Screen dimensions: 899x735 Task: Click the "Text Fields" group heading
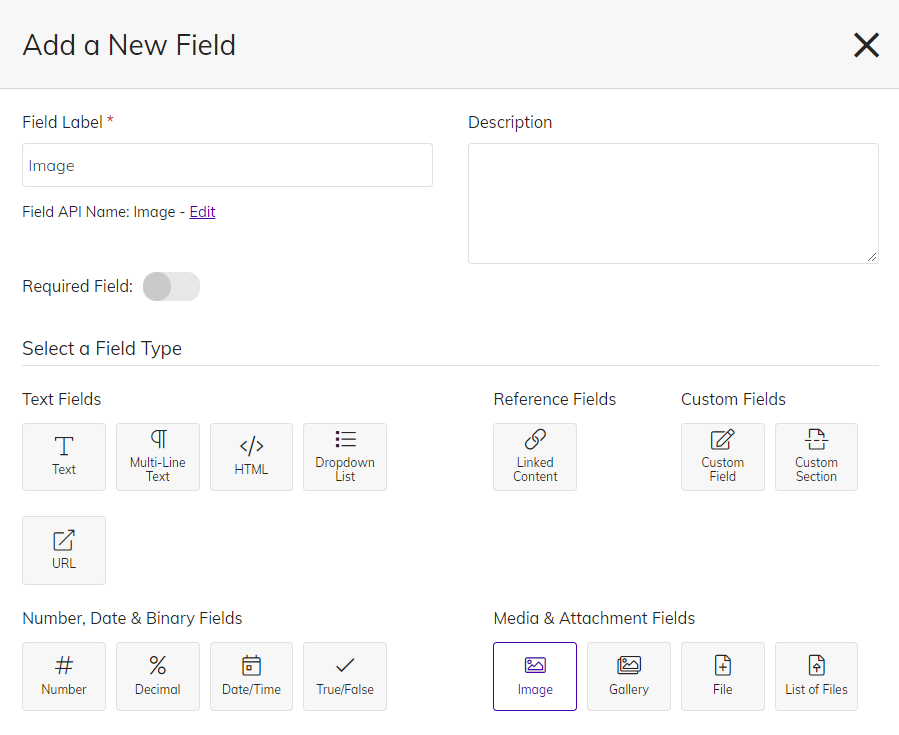click(x=62, y=399)
